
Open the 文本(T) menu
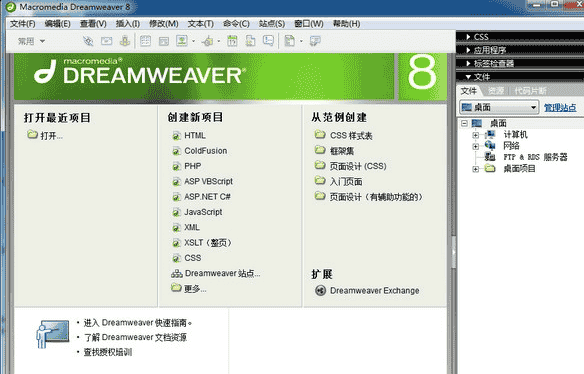(x=200, y=24)
